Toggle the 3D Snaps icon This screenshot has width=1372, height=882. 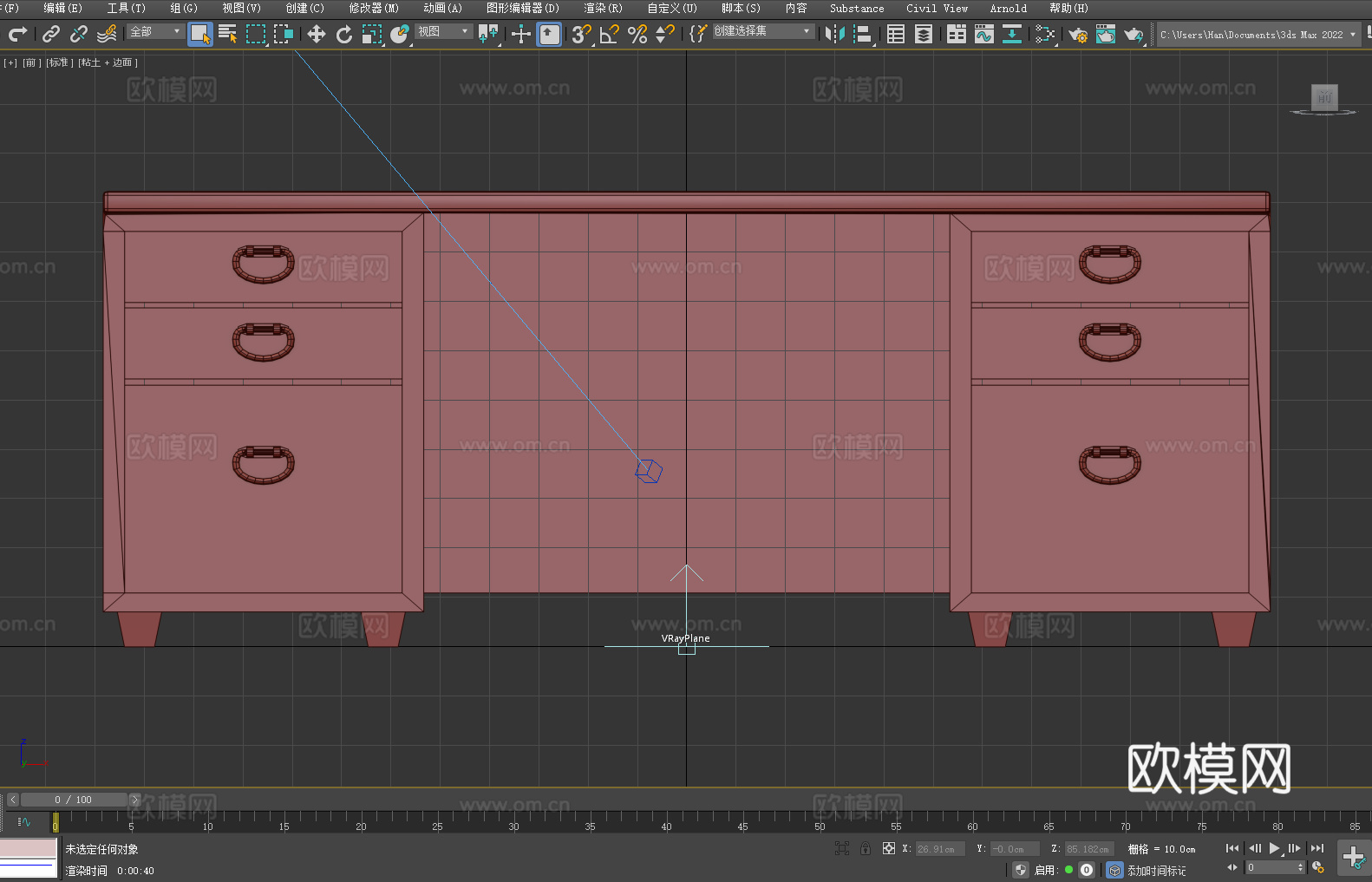(582, 34)
